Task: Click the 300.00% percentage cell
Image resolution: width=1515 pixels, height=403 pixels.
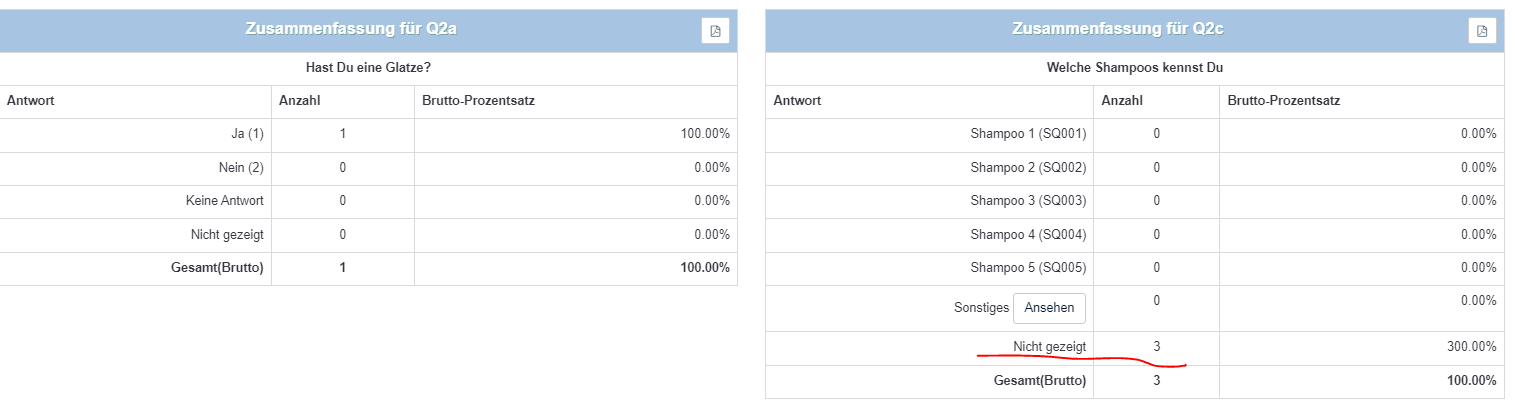Action: [1472, 347]
